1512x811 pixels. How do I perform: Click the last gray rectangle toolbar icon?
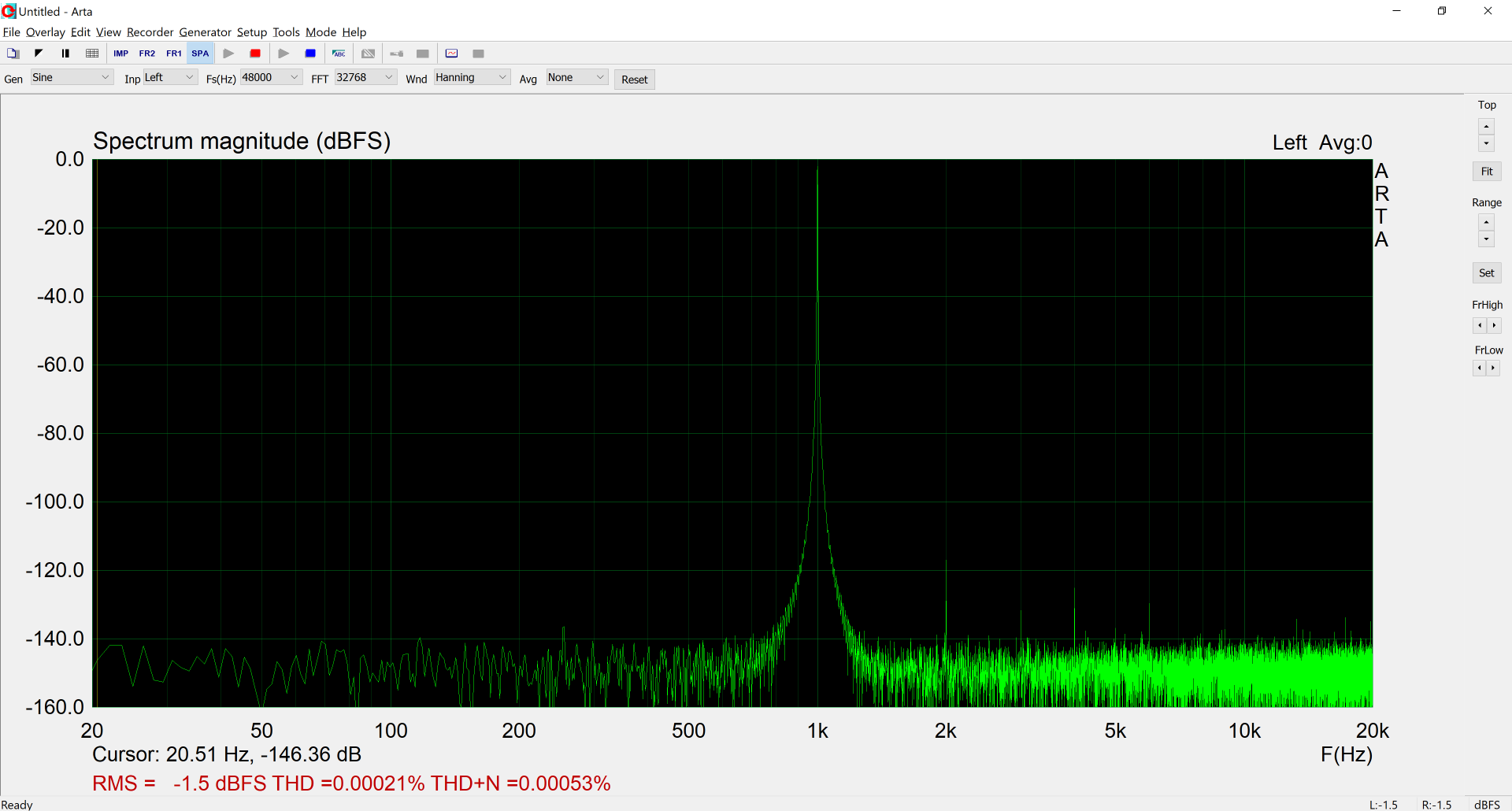[x=478, y=54]
